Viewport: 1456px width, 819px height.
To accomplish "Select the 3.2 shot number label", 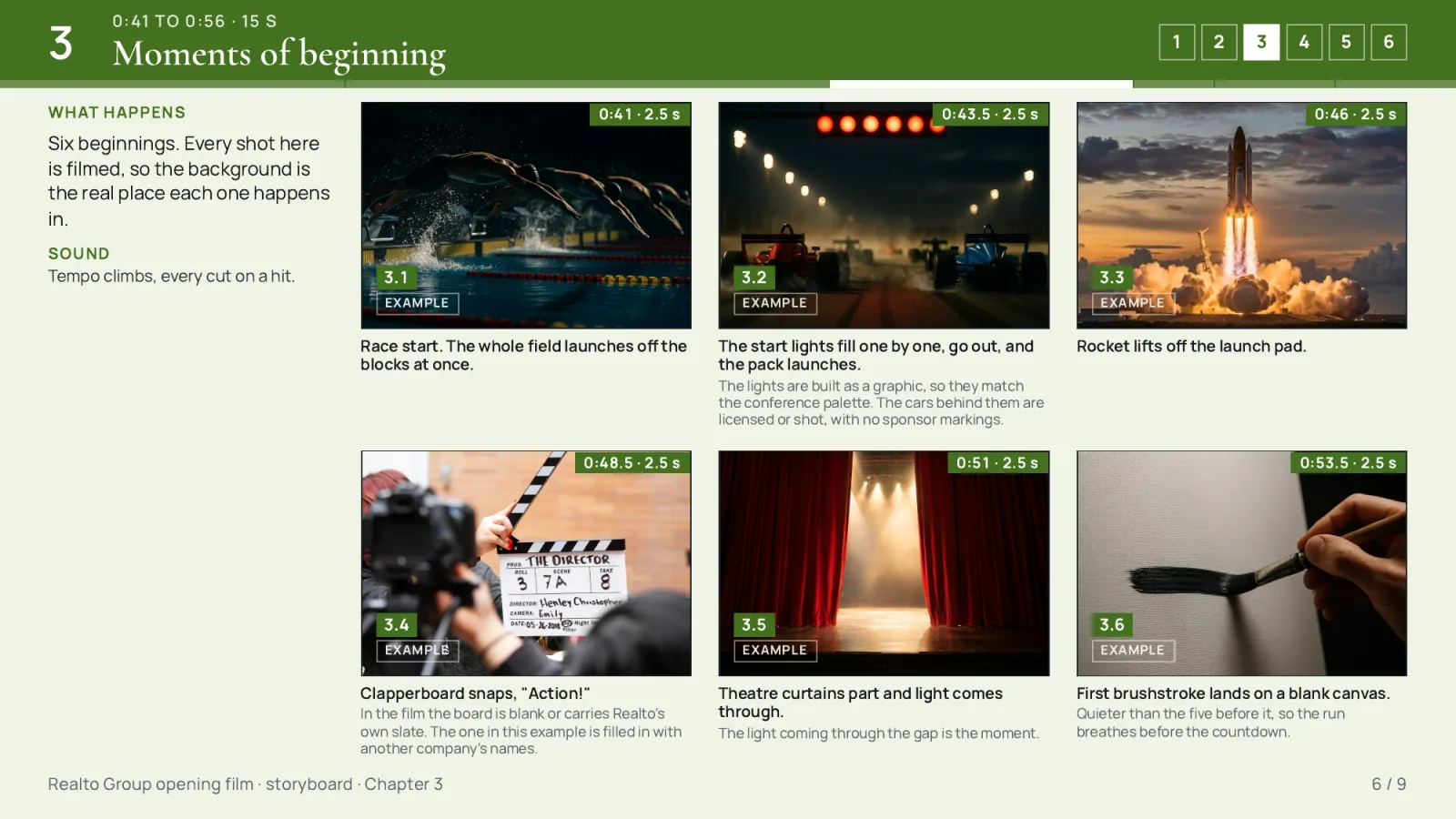I will click(753, 278).
